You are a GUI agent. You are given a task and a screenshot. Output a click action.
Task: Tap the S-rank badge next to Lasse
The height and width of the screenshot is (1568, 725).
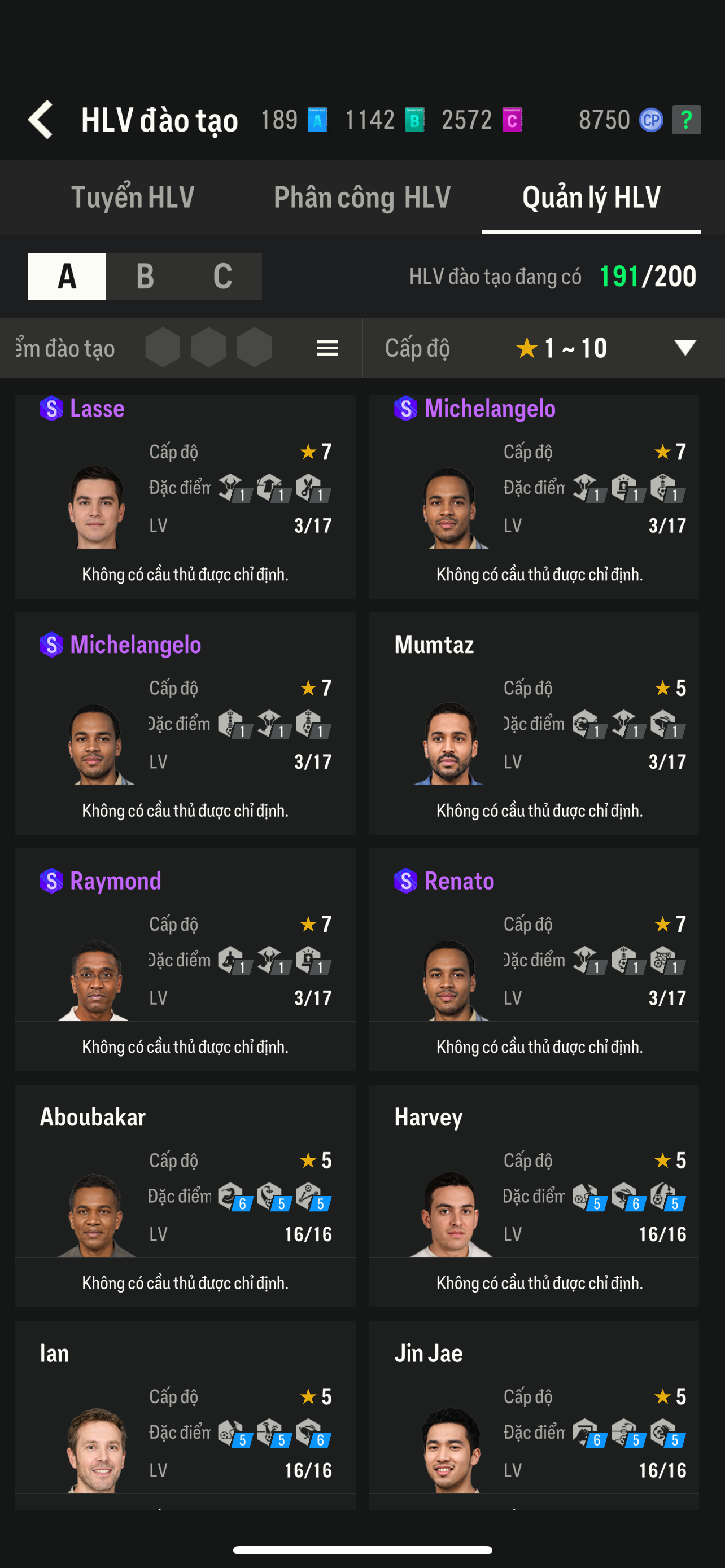[x=51, y=409]
